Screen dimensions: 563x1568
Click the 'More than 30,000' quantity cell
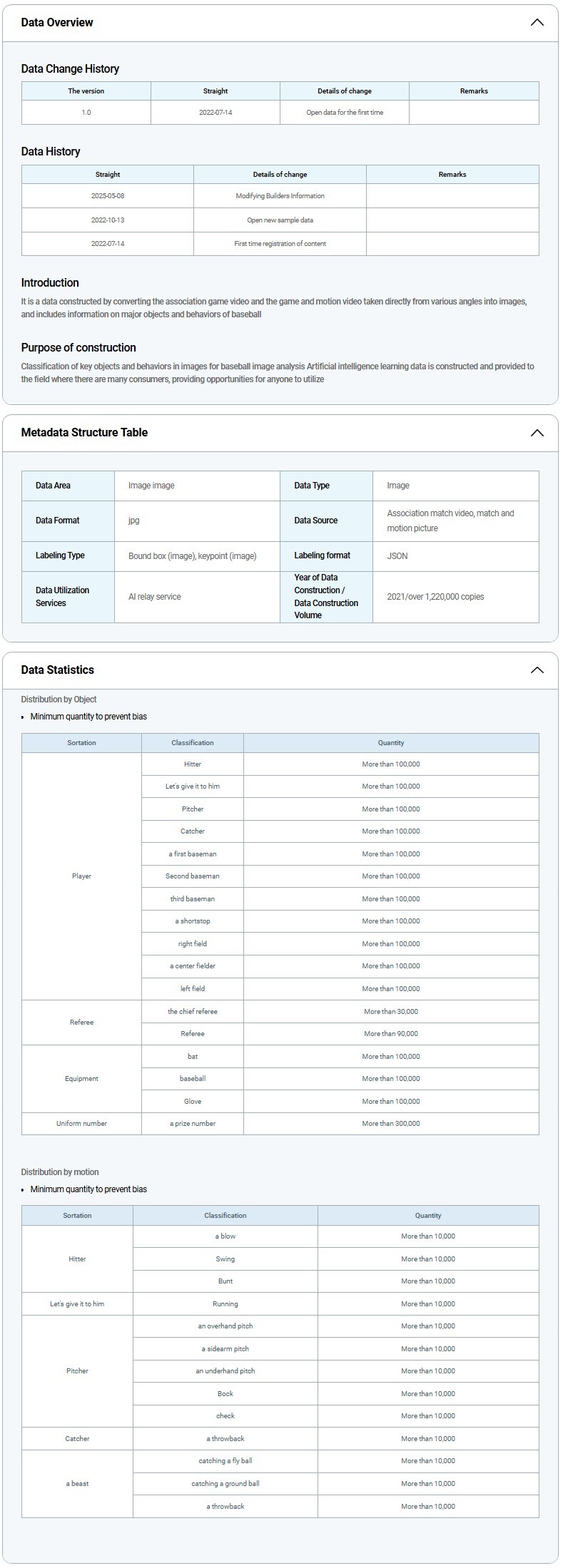391,1012
